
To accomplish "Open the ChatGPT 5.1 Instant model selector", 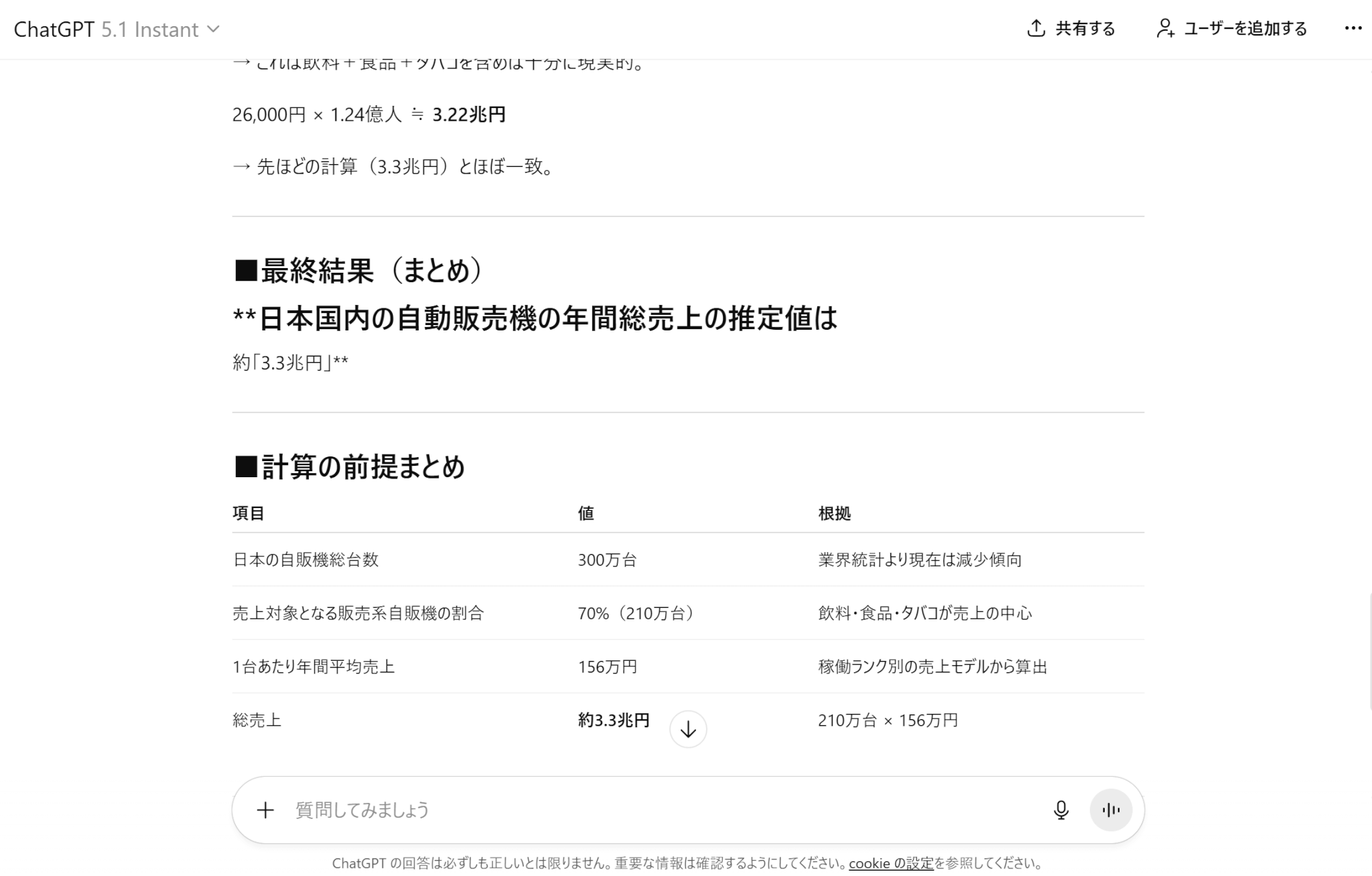I will point(116,29).
